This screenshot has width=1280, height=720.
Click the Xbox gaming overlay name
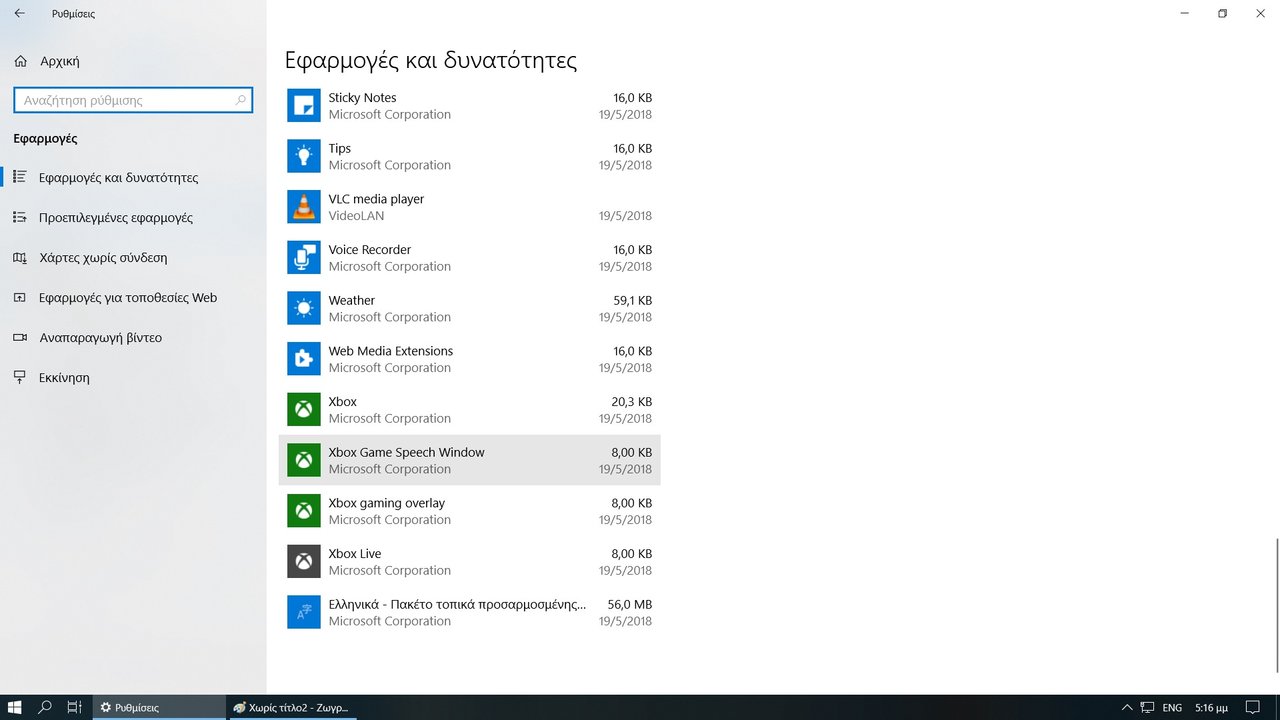coord(387,503)
